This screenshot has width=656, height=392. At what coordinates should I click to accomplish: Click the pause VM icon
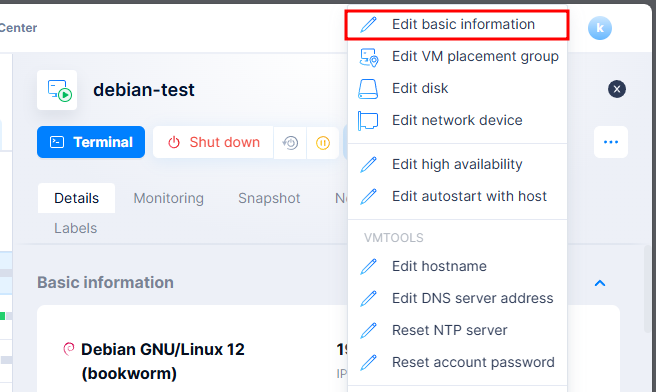tap(323, 143)
